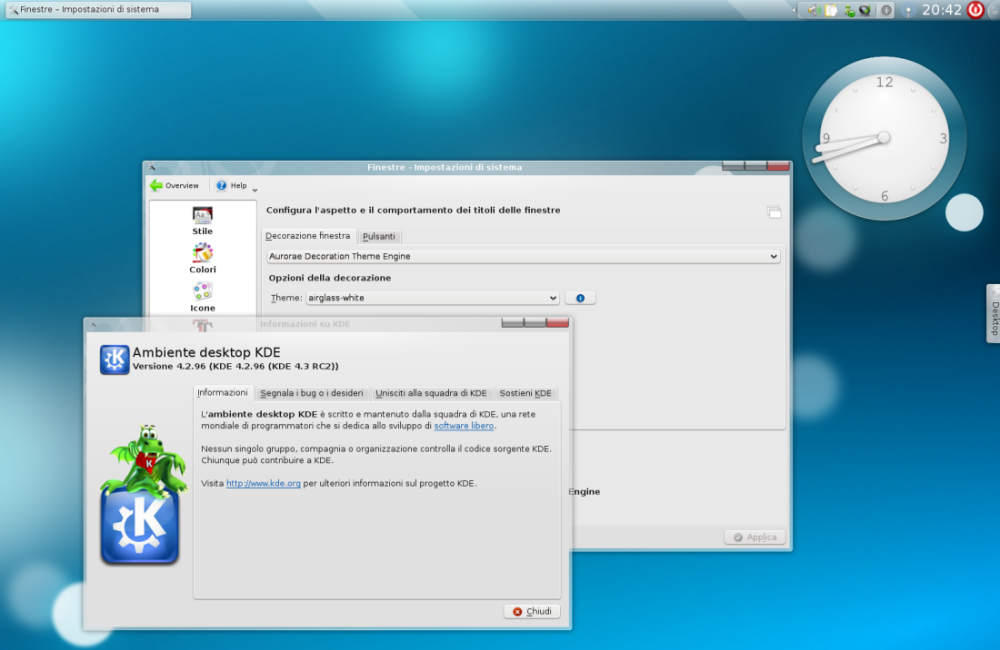Screen dimensions: 1000x650
Task: Open the panel toolbox cashew at top-right corner
Action: (x=994, y=9)
